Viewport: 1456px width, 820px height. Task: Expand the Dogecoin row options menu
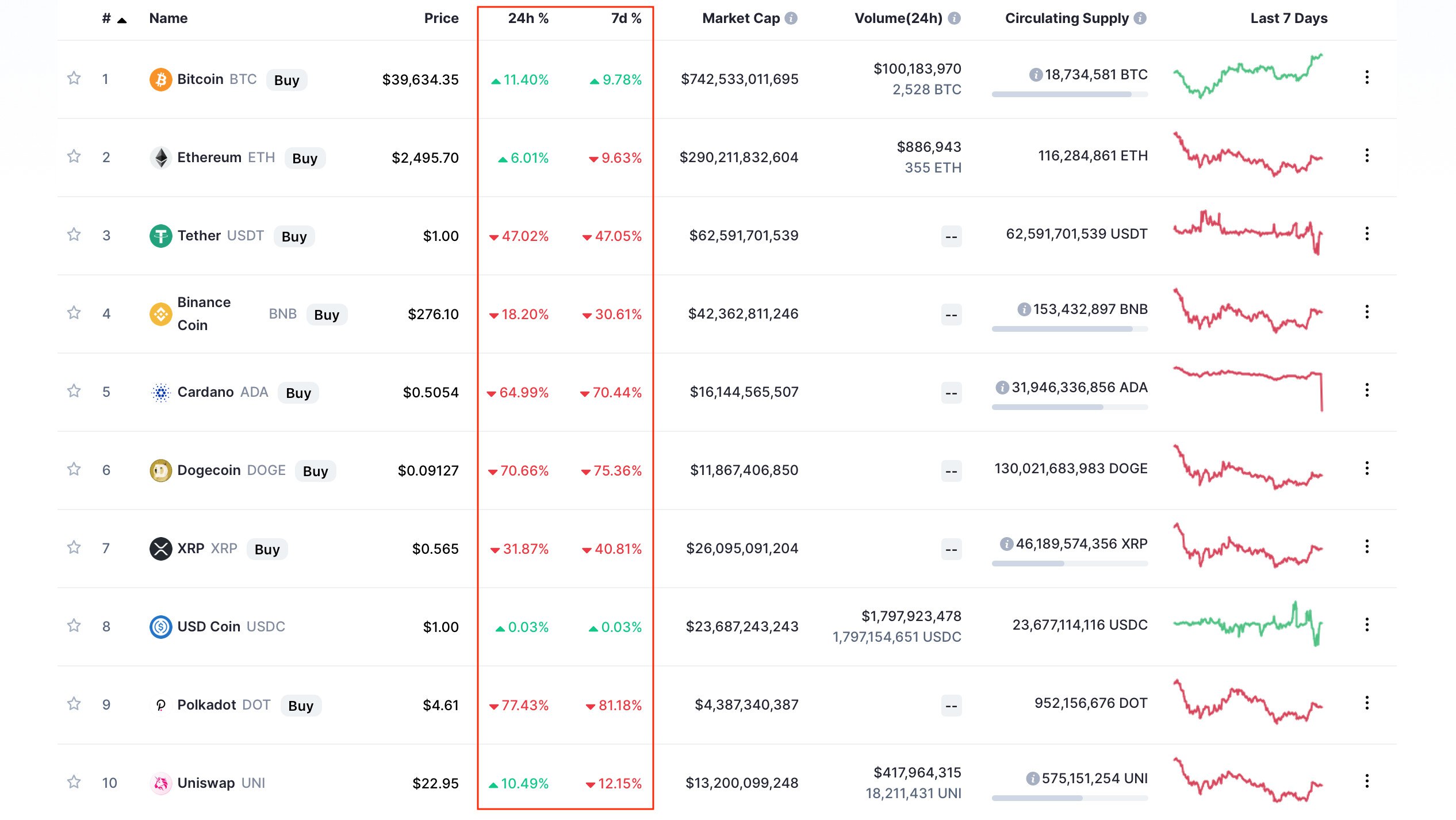click(1367, 468)
